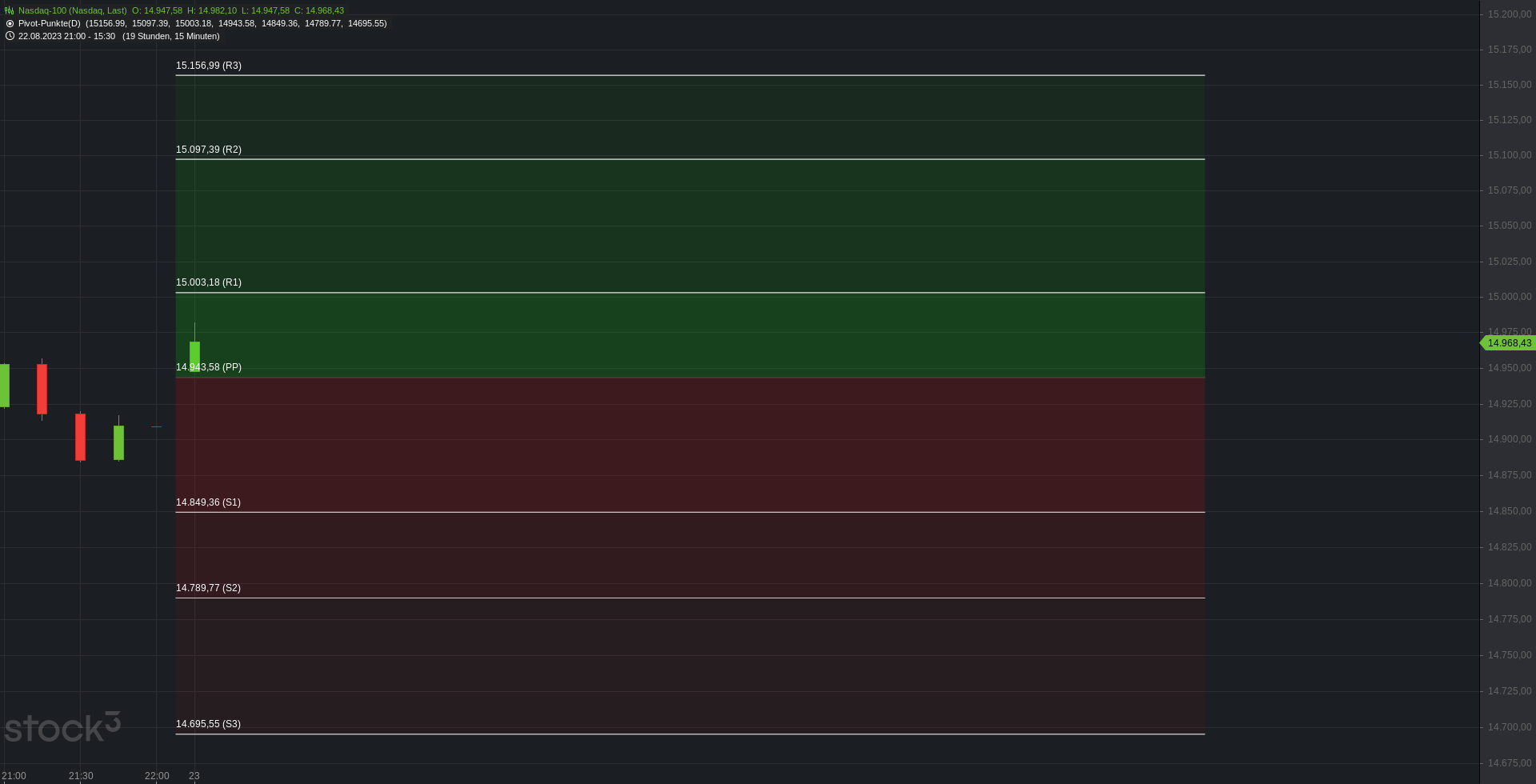Click the 14.789,77 (S2) support label

coord(208,588)
